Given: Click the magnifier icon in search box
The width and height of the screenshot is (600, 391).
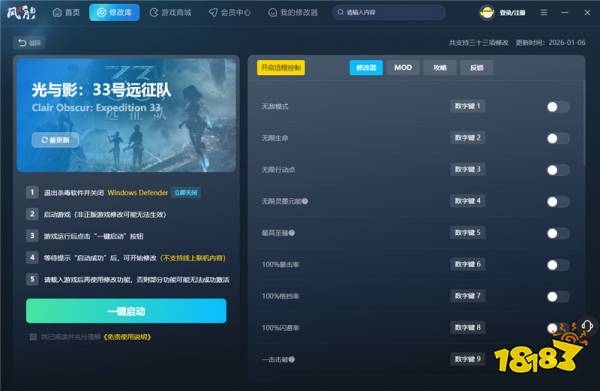Looking at the screenshot, I should tap(340, 13).
